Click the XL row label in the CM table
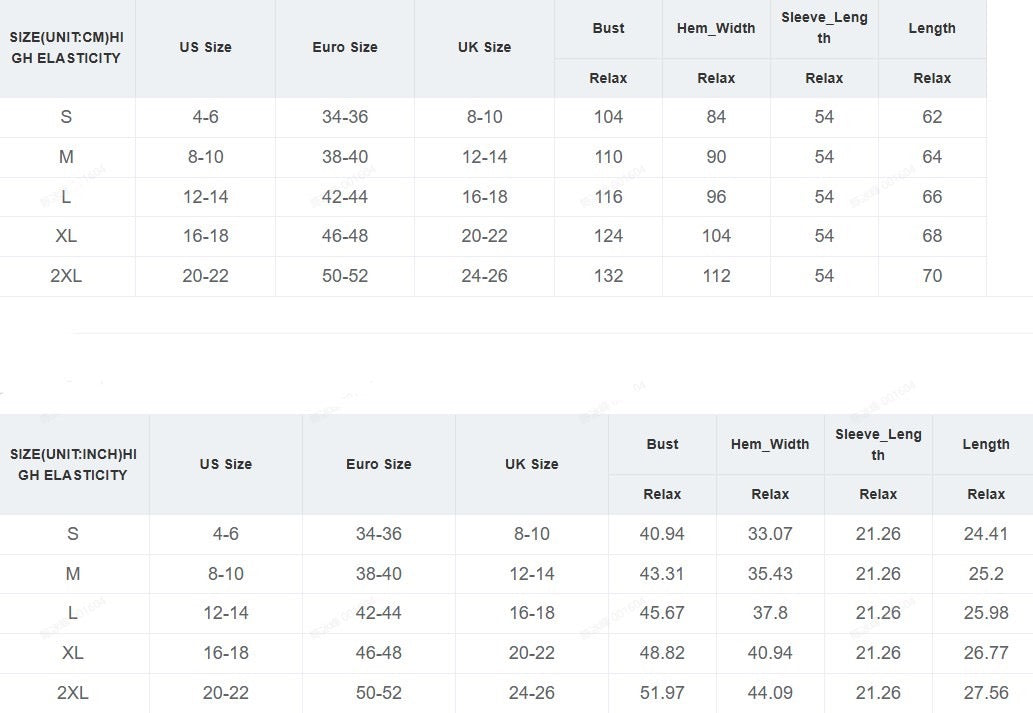The height and width of the screenshot is (713, 1033). pyautogui.click(x=66, y=236)
